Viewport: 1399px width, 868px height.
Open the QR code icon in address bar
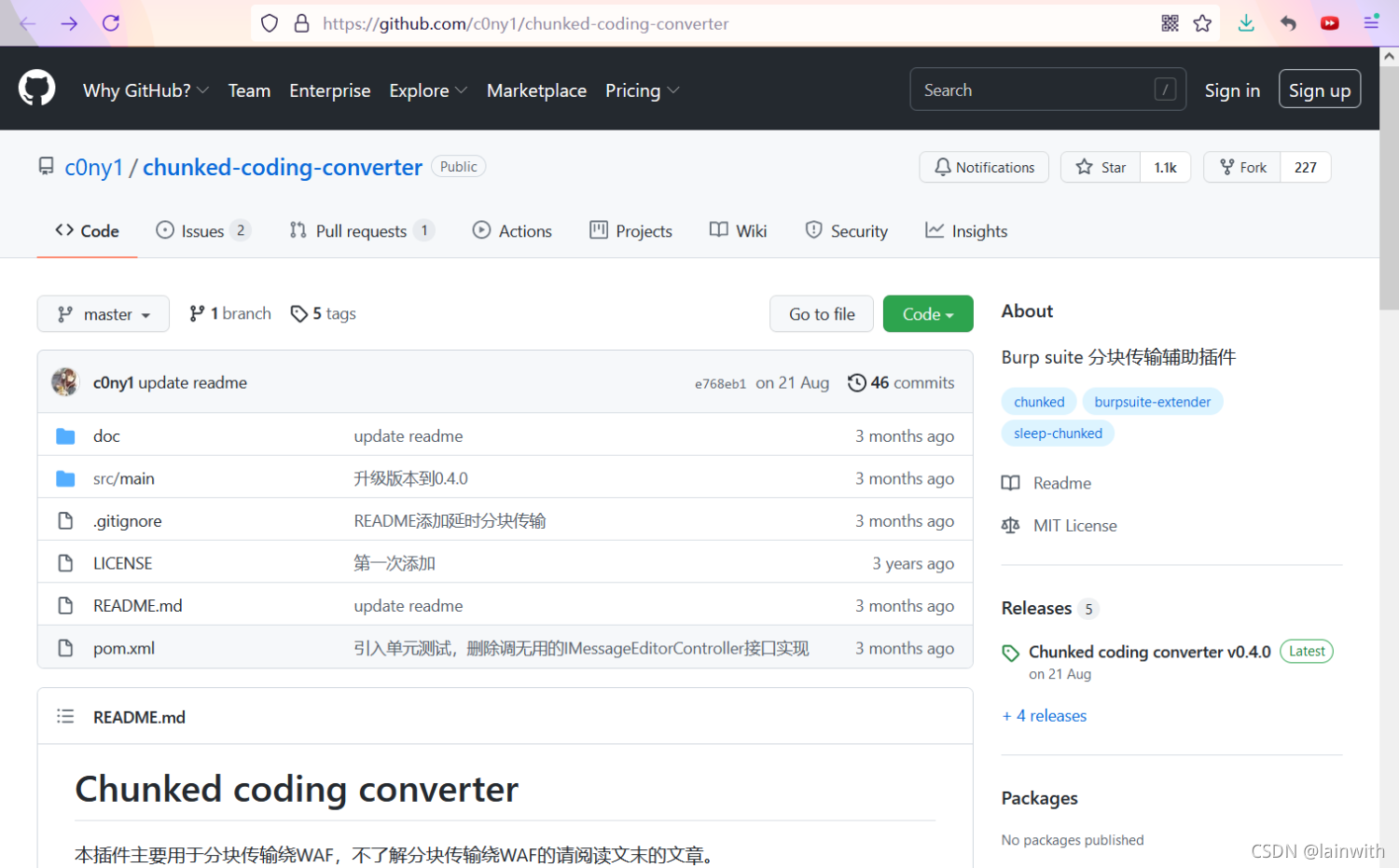coord(1170,23)
